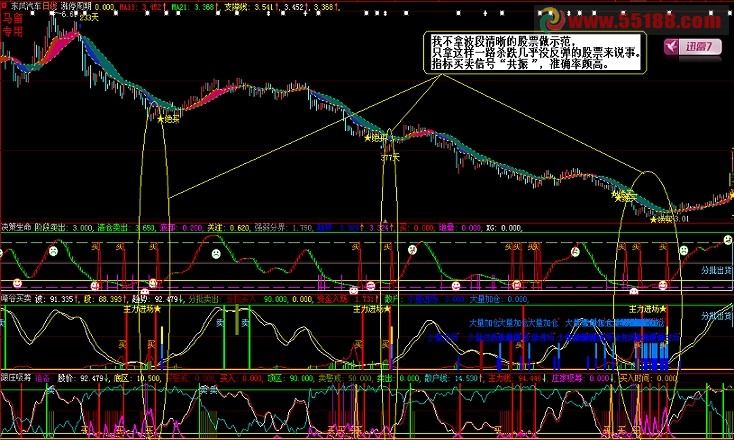This screenshot has height=440, width=734.
Task: Click the 清仓卖出: 3.650 value
Action: pos(125,227)
